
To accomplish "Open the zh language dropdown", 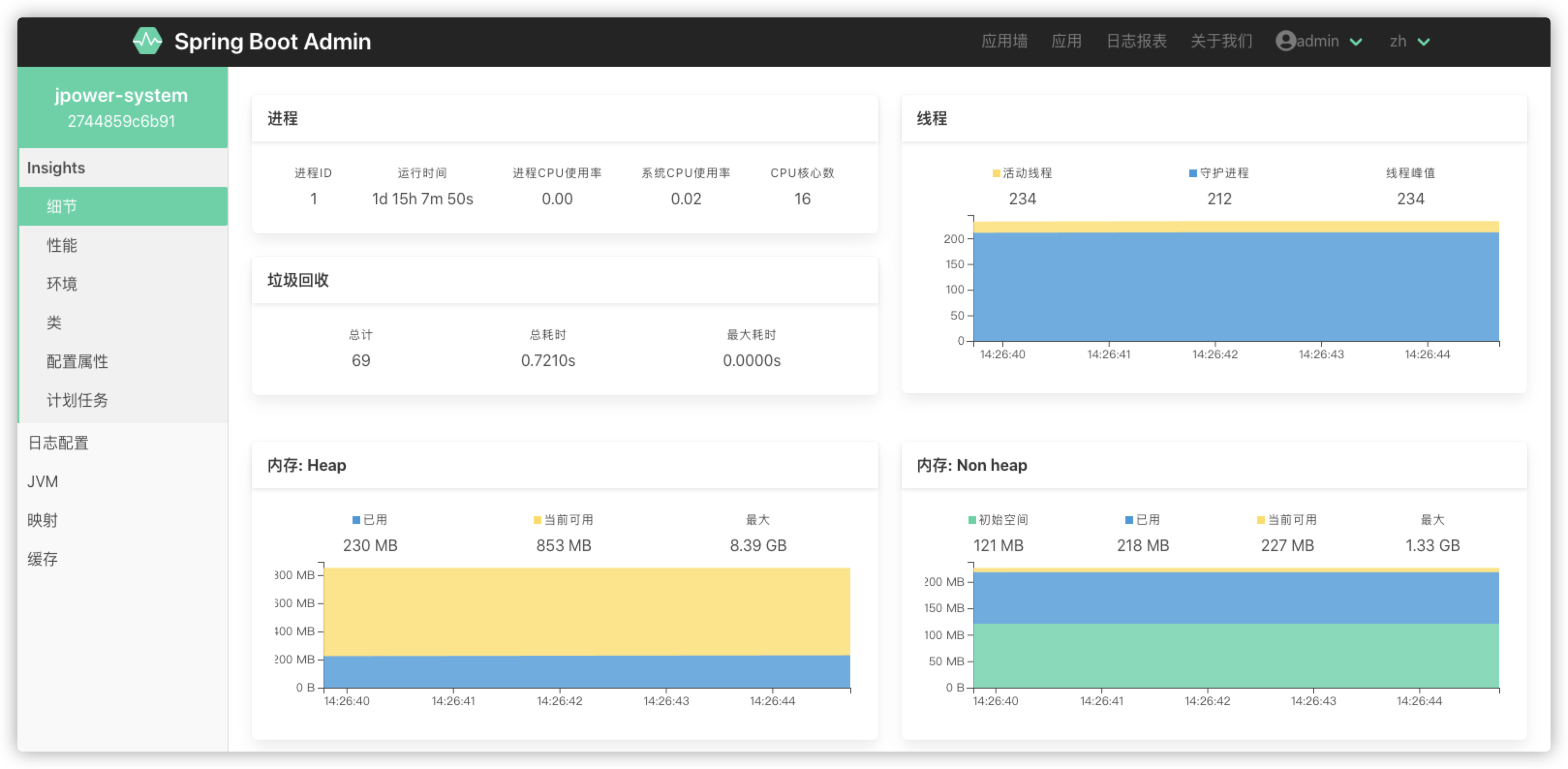I will pyautogui.click(x=1409, y=41).
